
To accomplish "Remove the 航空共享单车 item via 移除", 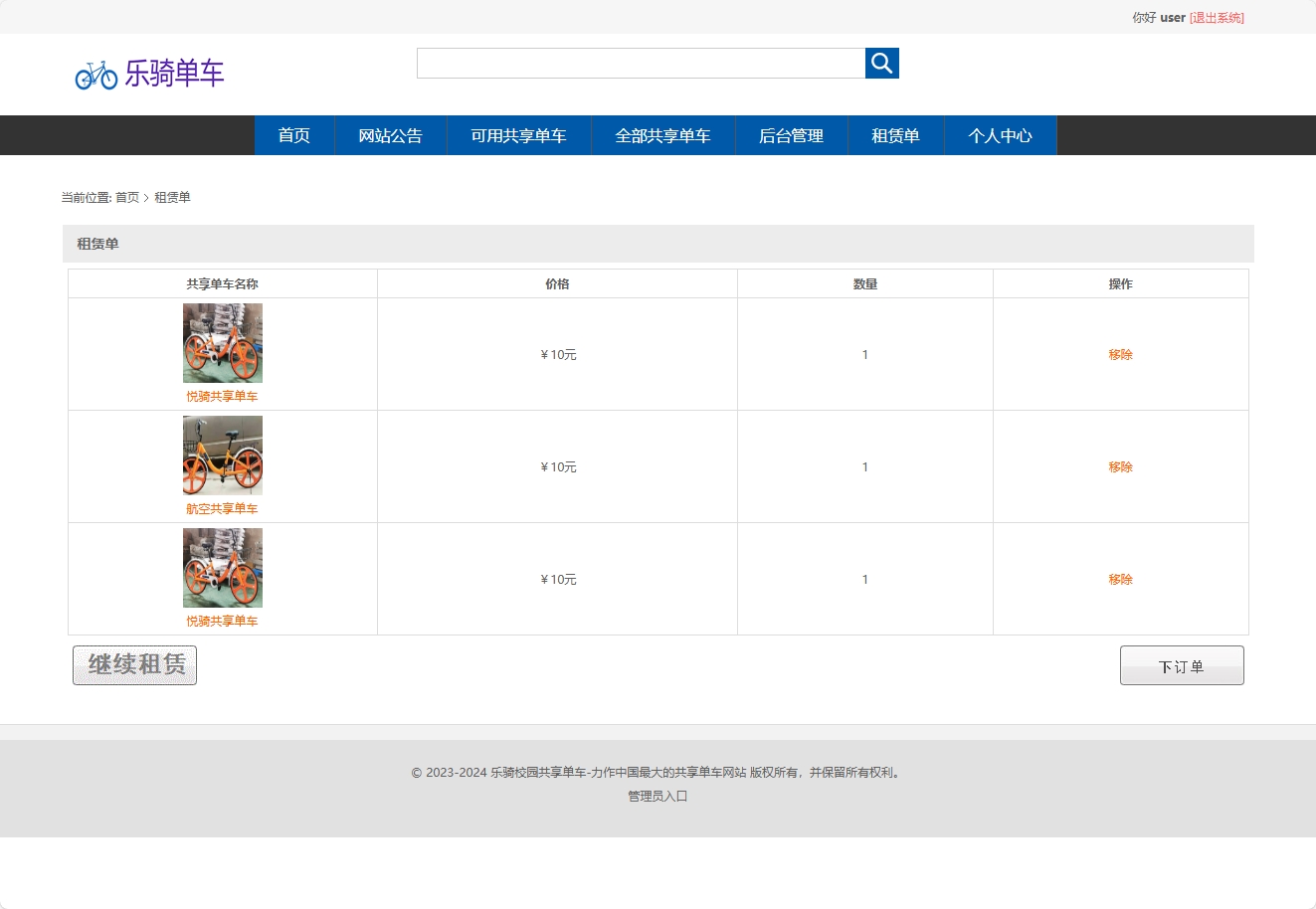I will (1120, 467).
